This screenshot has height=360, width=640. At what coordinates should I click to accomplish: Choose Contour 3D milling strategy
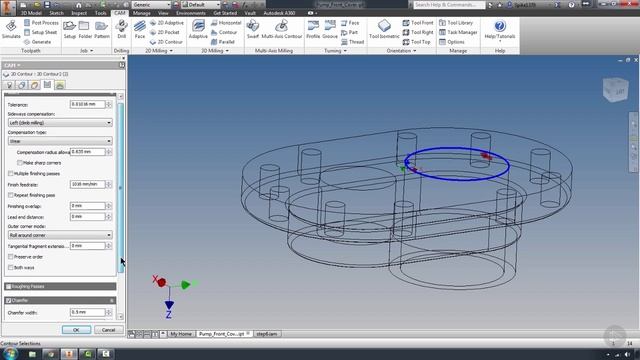(224, 32)
